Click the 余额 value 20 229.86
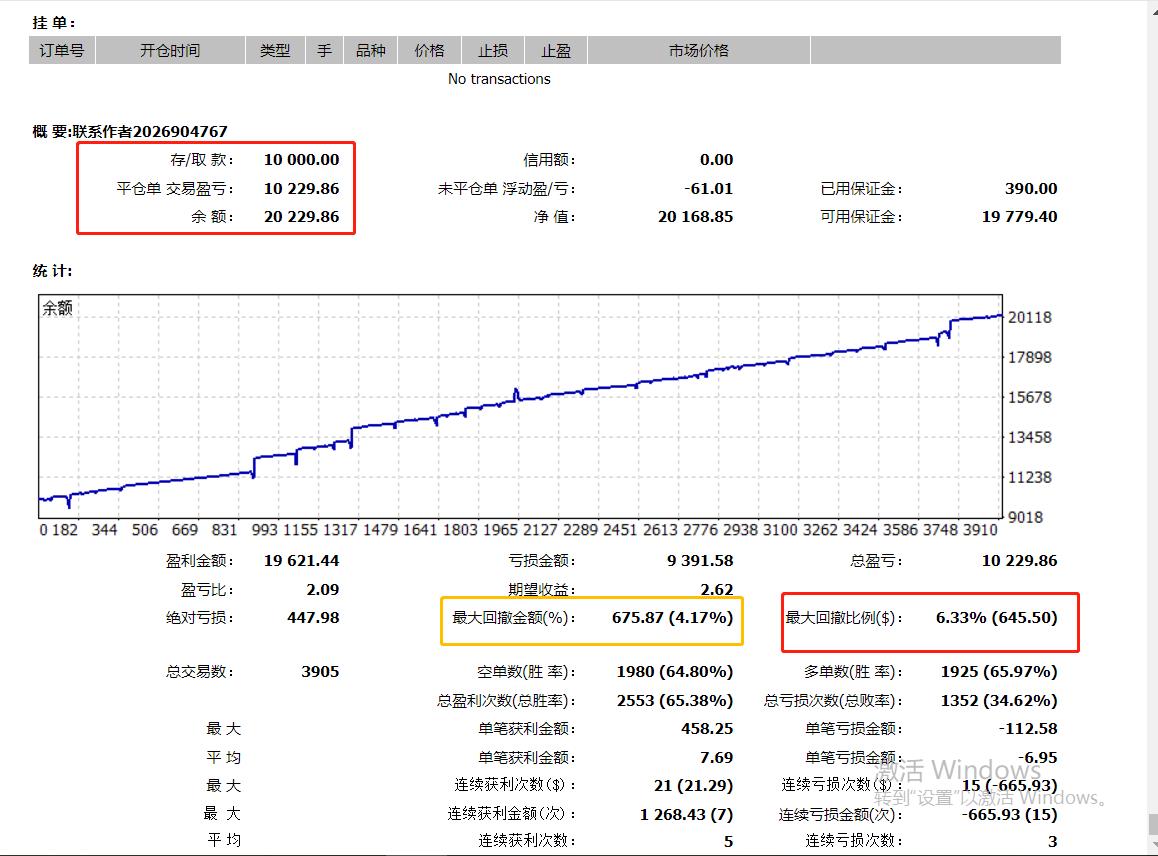This screenshot has height=856, width=1158. point(301,217)
